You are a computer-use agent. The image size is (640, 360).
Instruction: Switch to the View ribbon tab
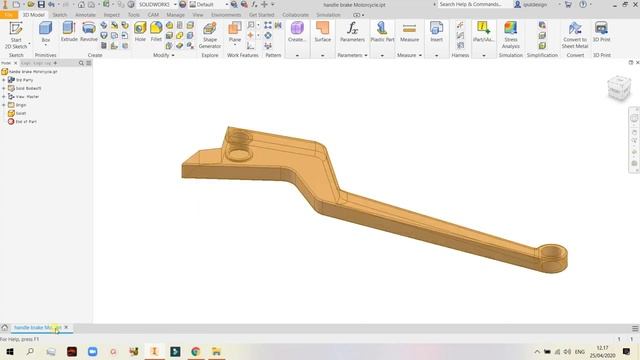198,15
